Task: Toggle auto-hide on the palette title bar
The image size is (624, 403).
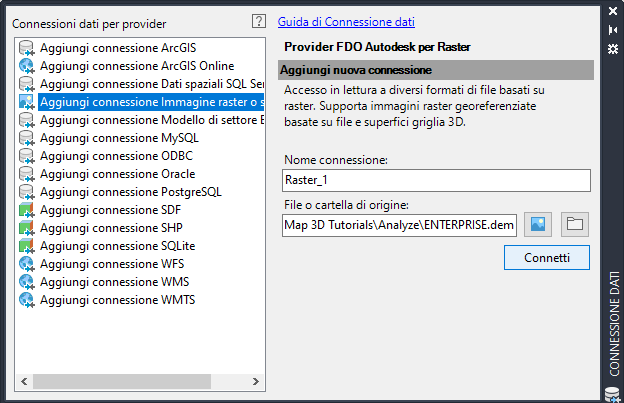Action: (x=613, y=30)
